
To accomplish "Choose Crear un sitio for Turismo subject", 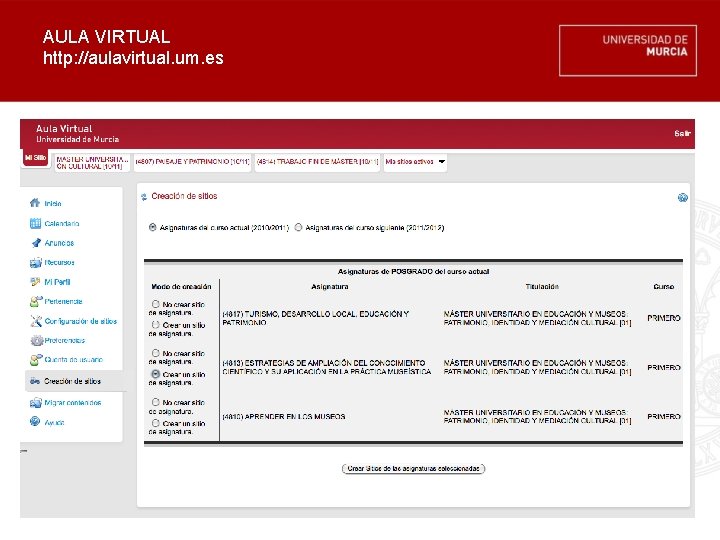I will pos(156,325).
